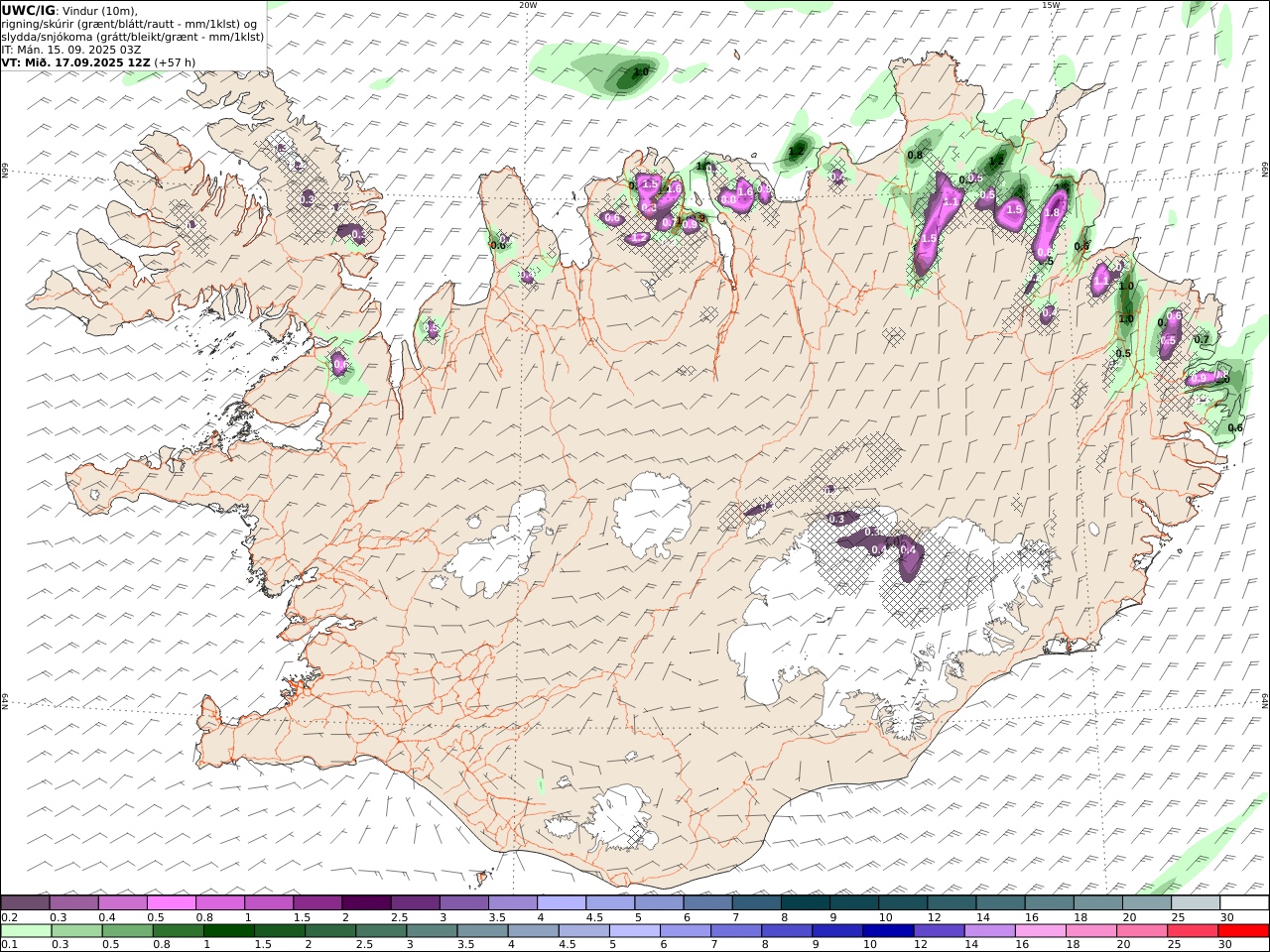This screenshot has height=952, width=1270.
Task: Click the white 1.2 value on the Tröllaskagi purple blob
Action: [640, 237]
